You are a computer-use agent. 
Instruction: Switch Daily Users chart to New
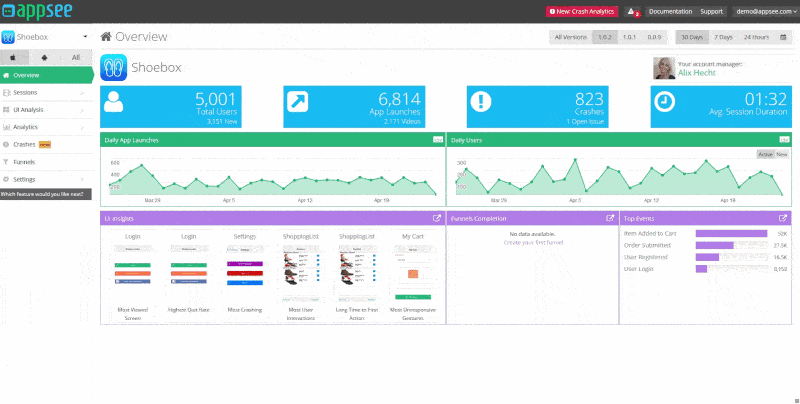pyautogui.click(x=782, y=154)
